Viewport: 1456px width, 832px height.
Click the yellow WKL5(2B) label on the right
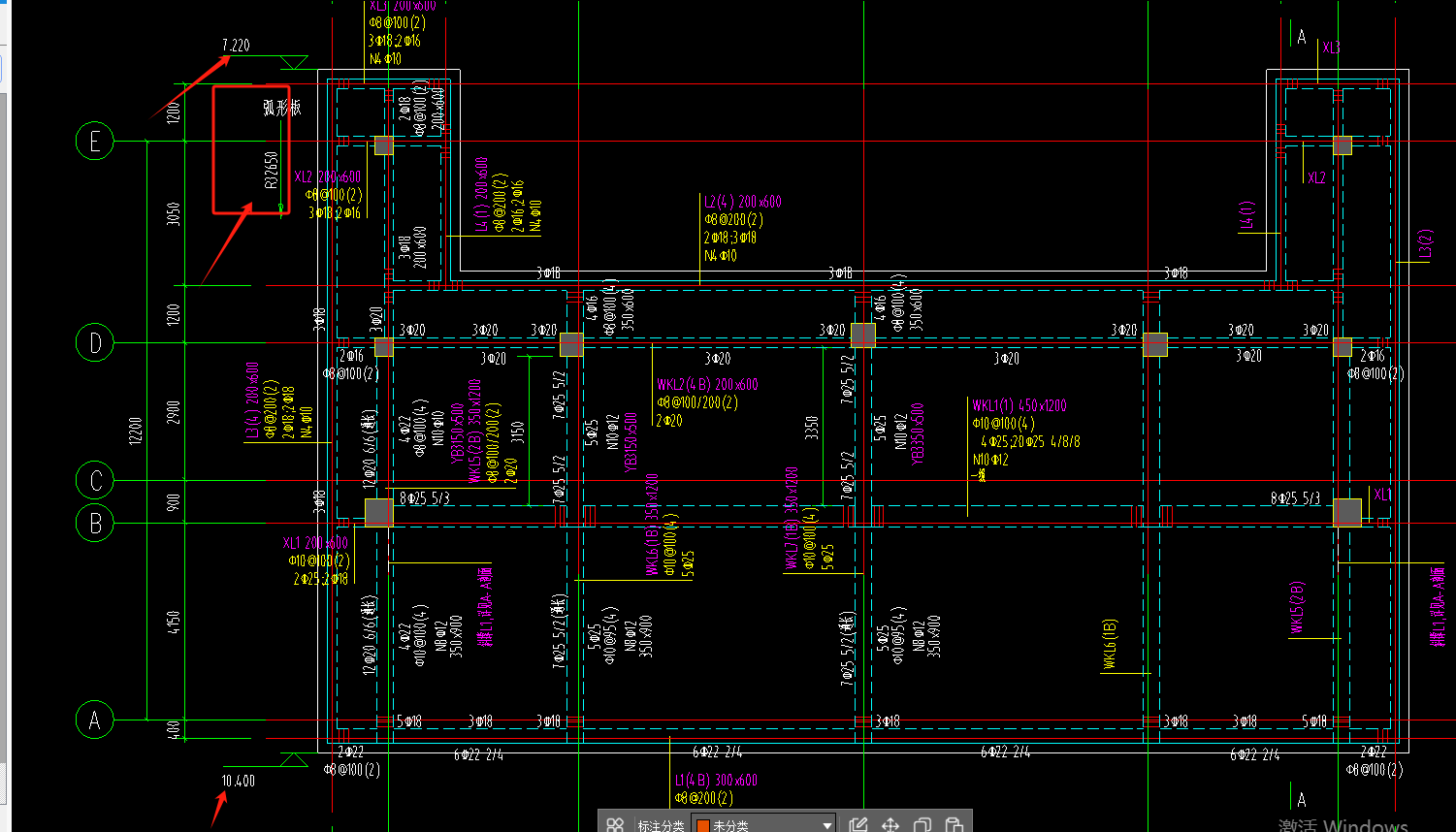pyautogui.click(x=1297, y=608)
